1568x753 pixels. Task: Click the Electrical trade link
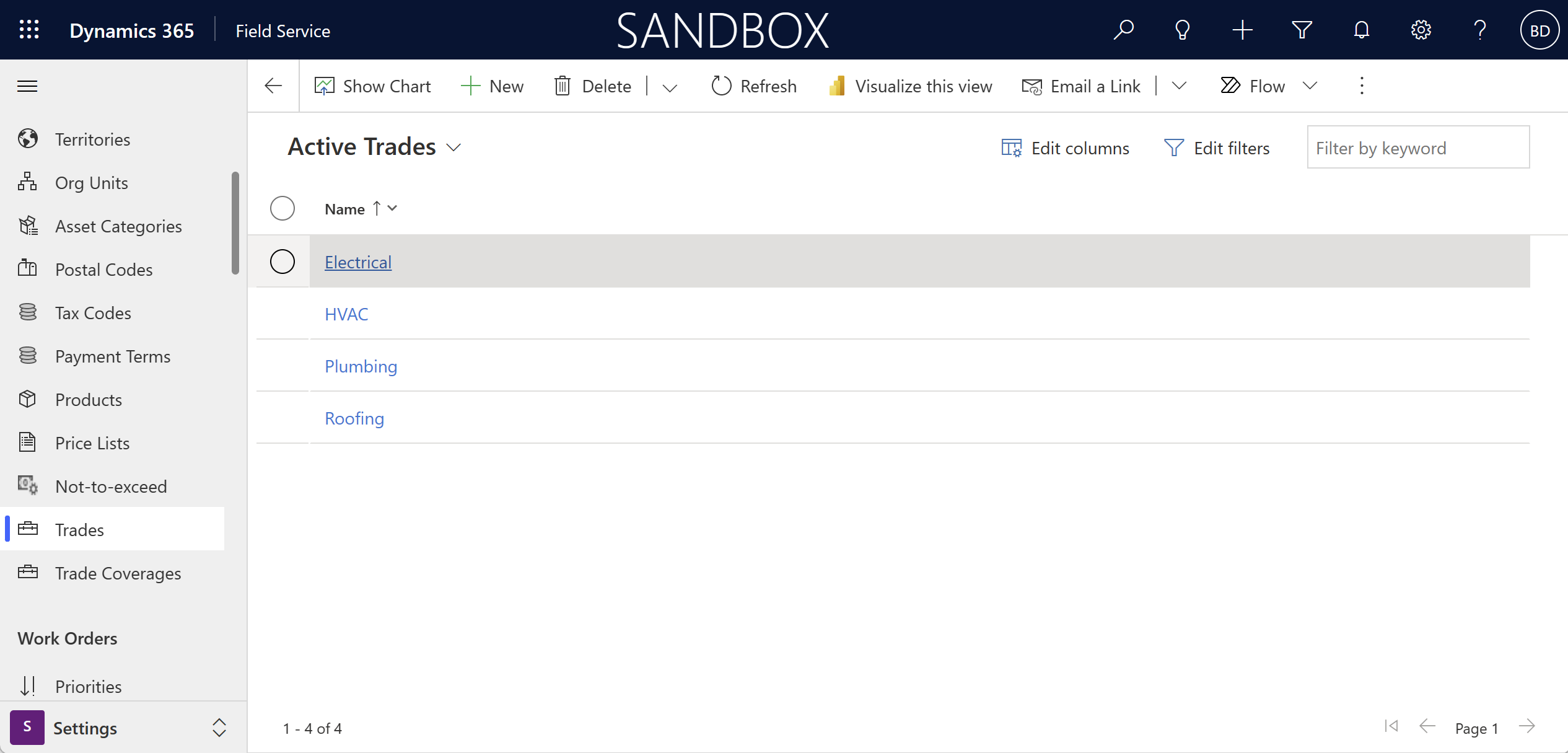[x=358, y=261]
